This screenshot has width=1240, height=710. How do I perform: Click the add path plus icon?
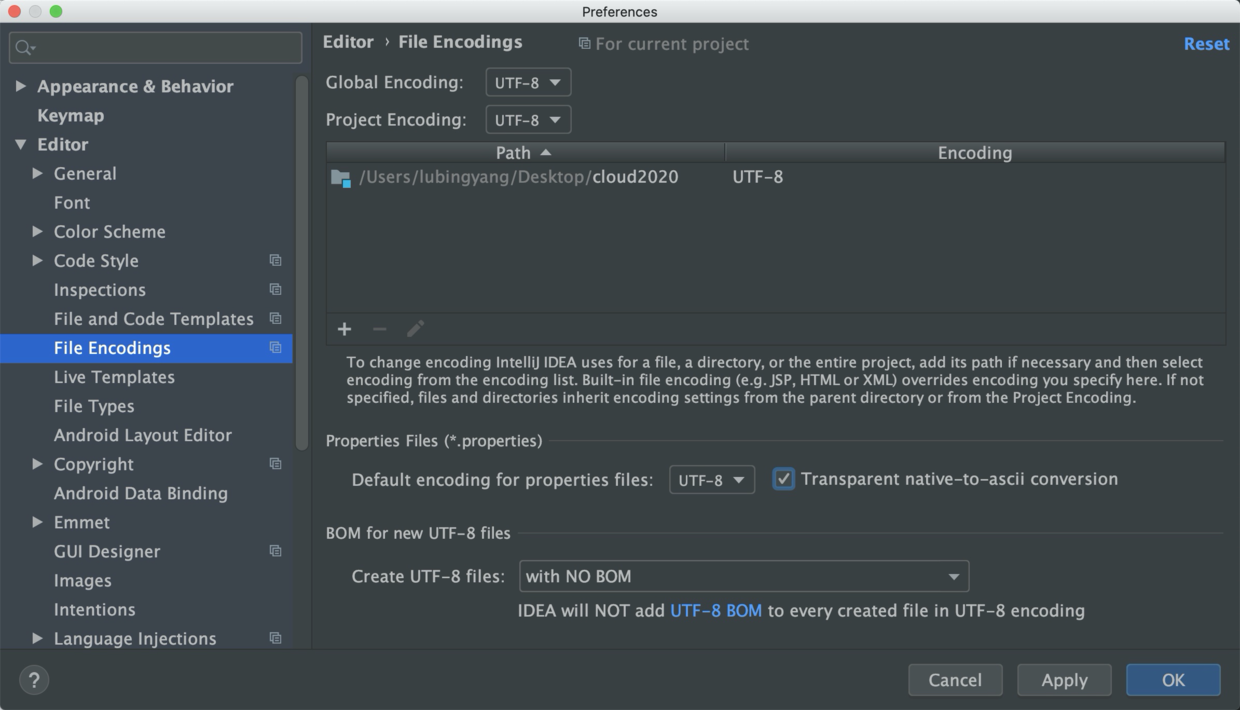pyautogui.click(x=344, y=329)
